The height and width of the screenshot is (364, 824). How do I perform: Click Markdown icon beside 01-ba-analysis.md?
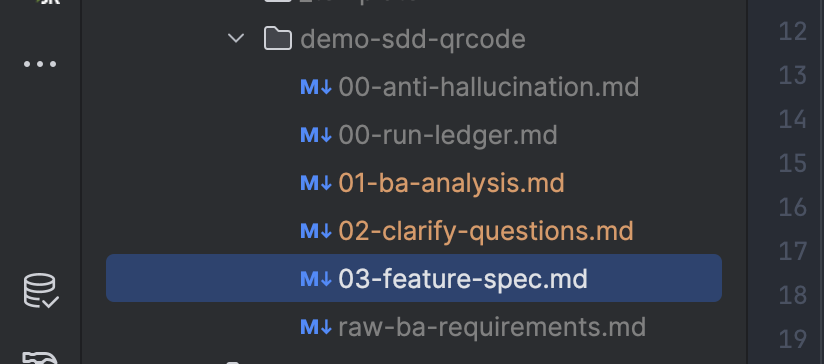(316, 183)
